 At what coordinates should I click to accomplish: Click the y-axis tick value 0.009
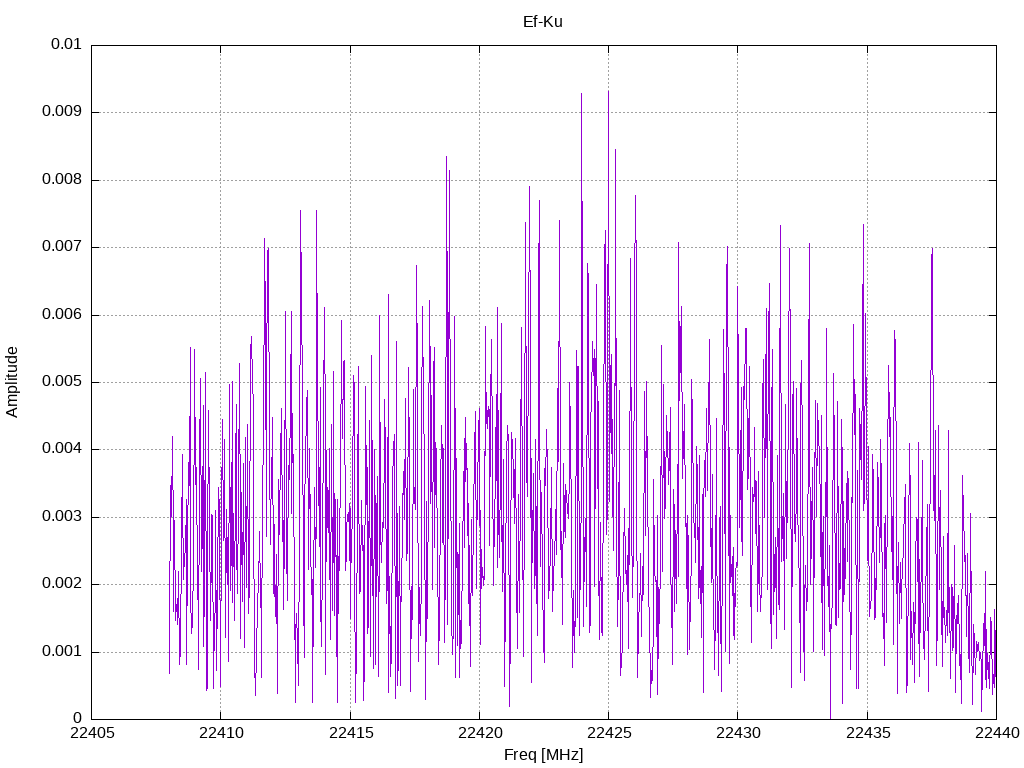62,111
